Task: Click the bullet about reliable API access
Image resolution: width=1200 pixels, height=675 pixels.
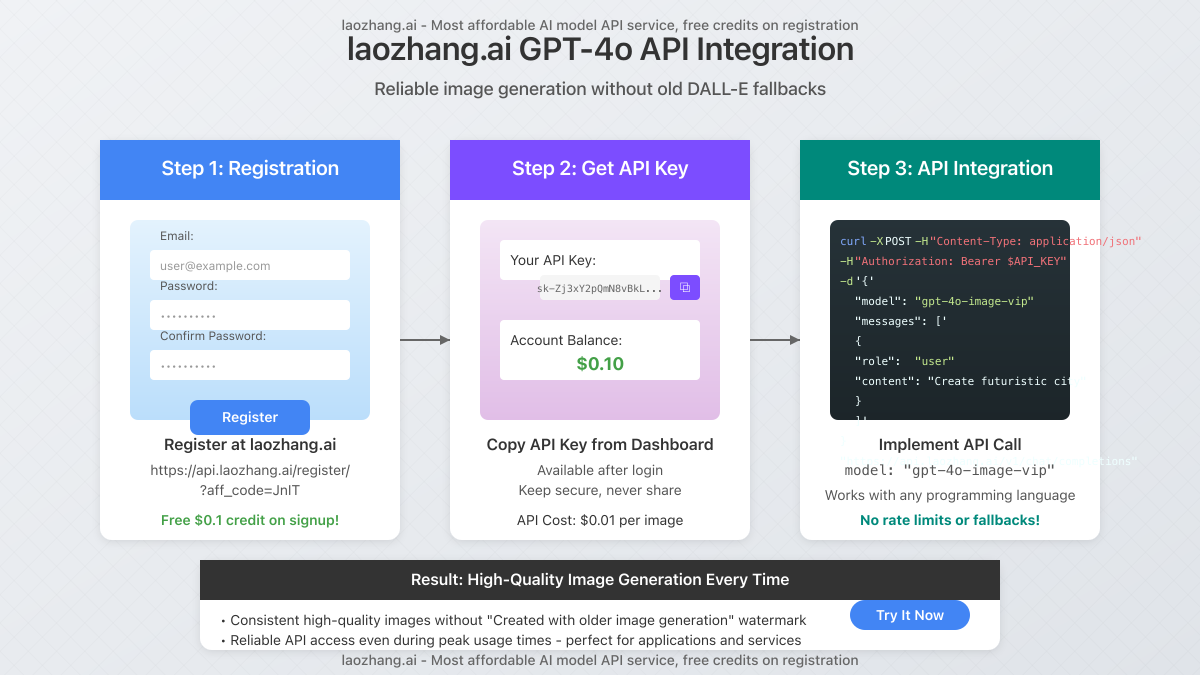Action: [510, 640]
